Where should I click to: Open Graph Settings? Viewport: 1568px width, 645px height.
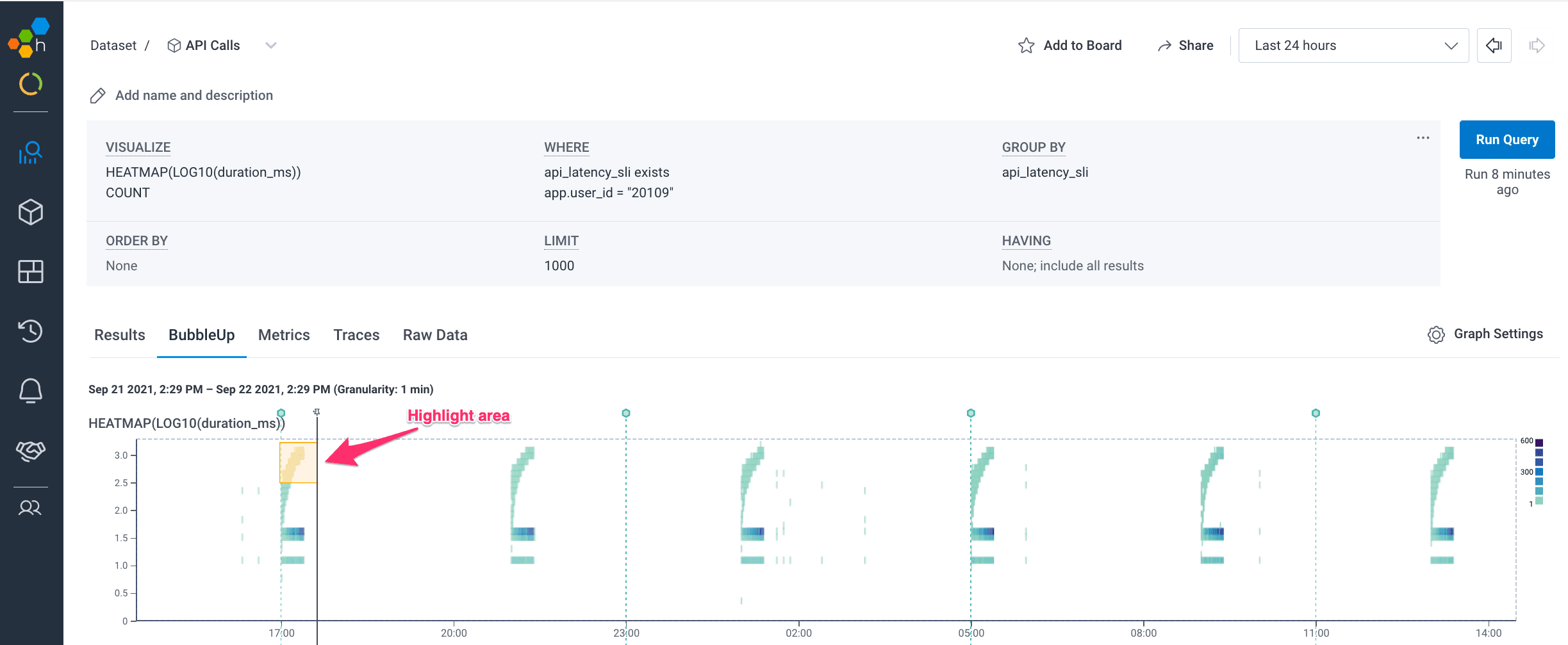[1485, 334]
